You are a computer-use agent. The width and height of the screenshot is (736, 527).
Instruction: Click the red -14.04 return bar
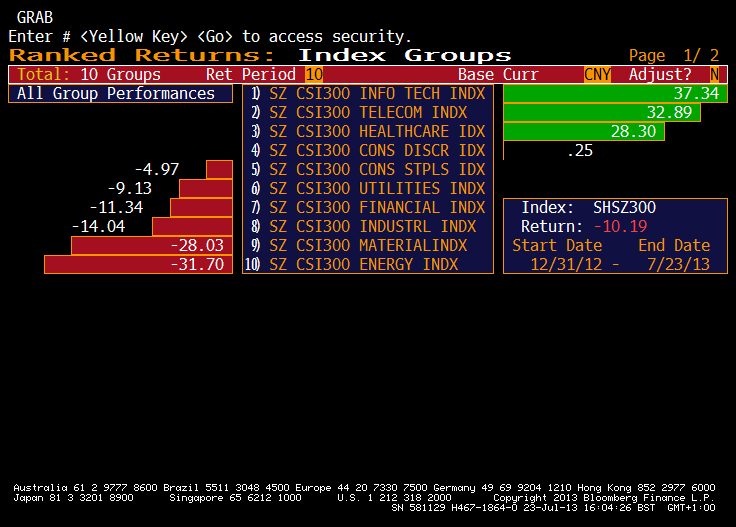192,227
